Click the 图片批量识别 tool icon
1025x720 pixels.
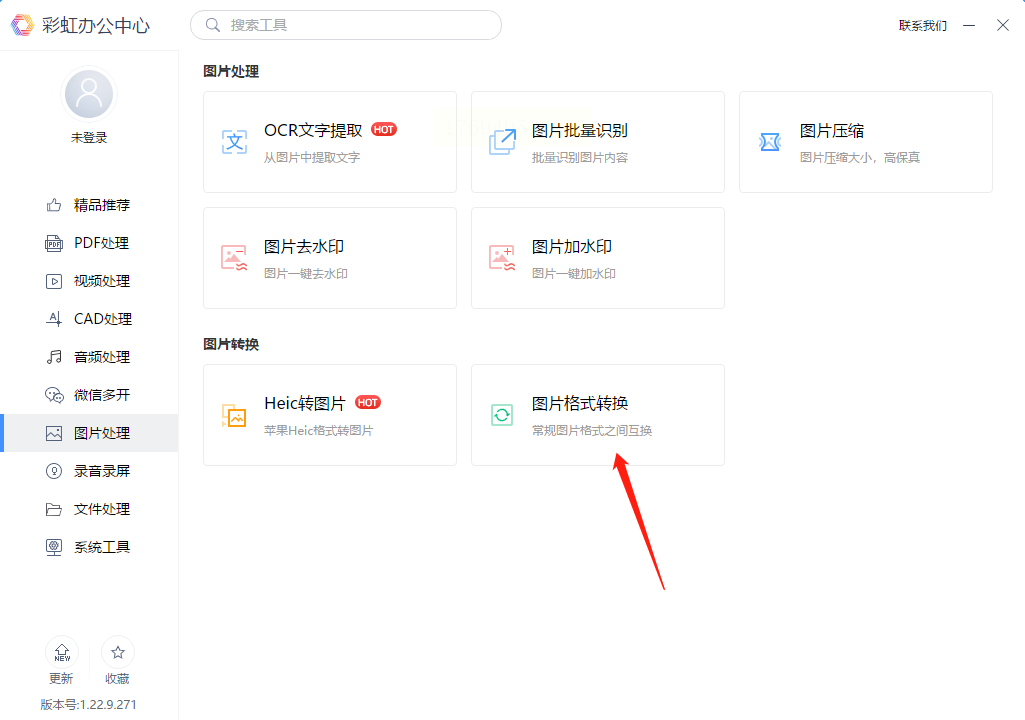coord(502,142)
